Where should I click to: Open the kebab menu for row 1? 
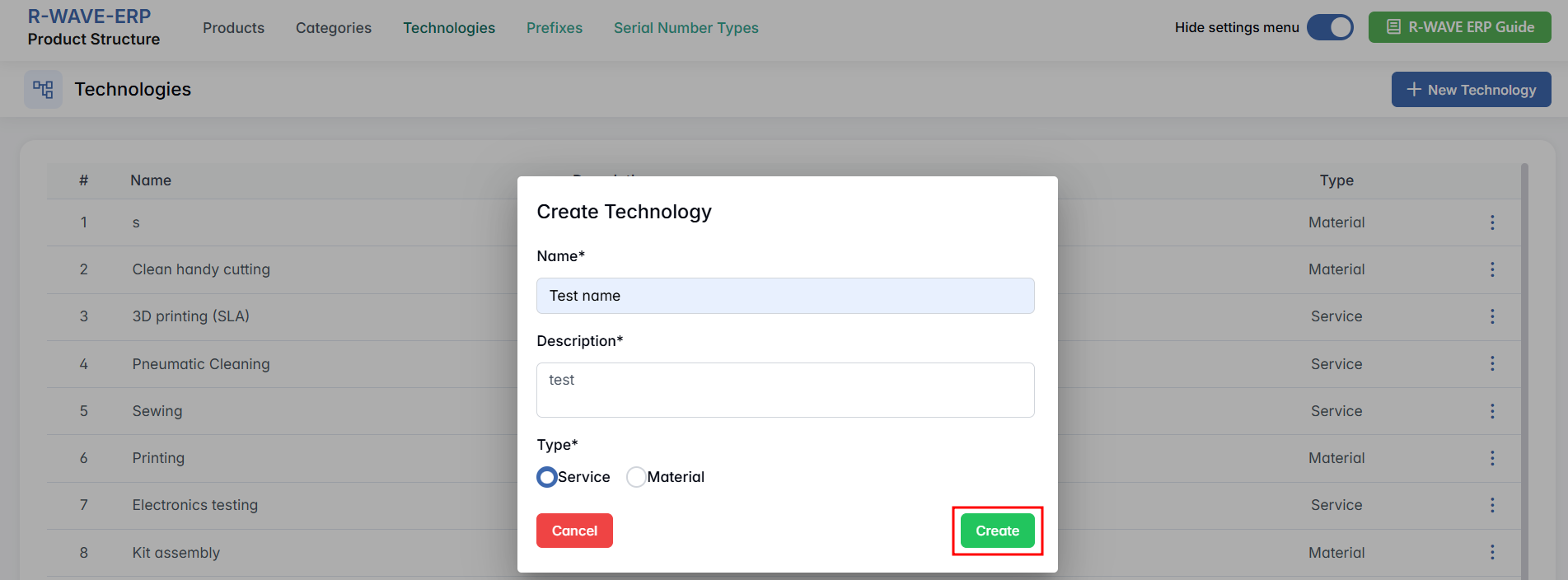[1491, 222]
